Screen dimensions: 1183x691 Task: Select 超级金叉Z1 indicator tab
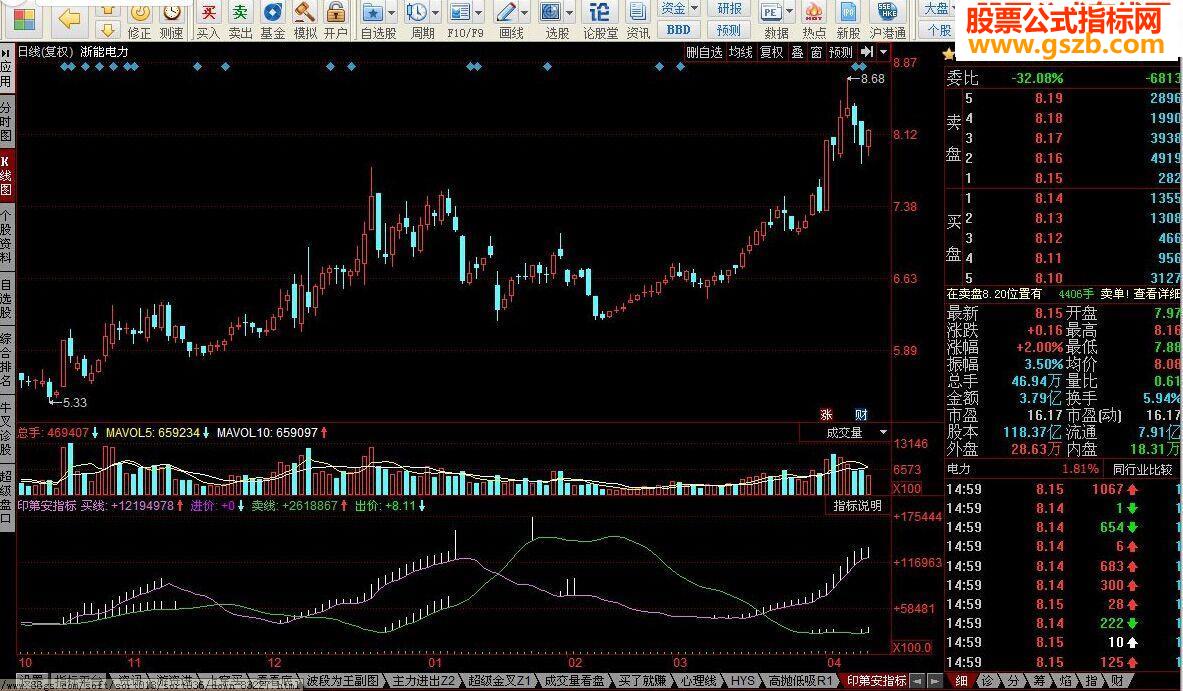(x=498, y=680)
